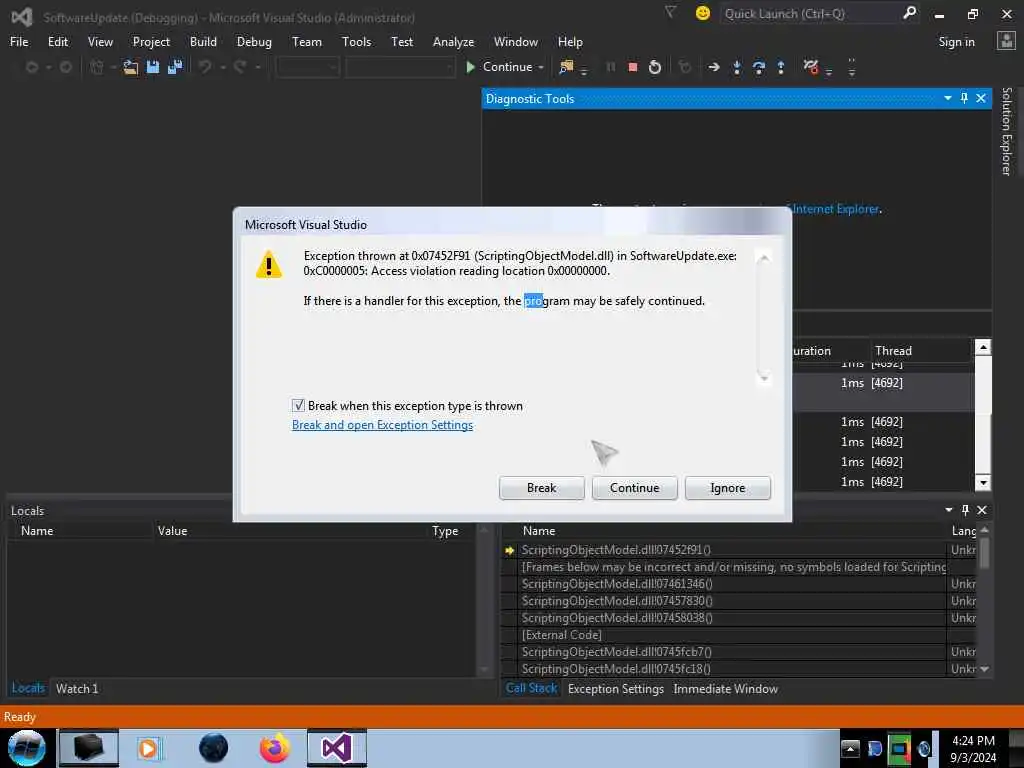Pin the Diagnostic Tools panel
Screen dimensions: 1024x768
tap(964, 98)
